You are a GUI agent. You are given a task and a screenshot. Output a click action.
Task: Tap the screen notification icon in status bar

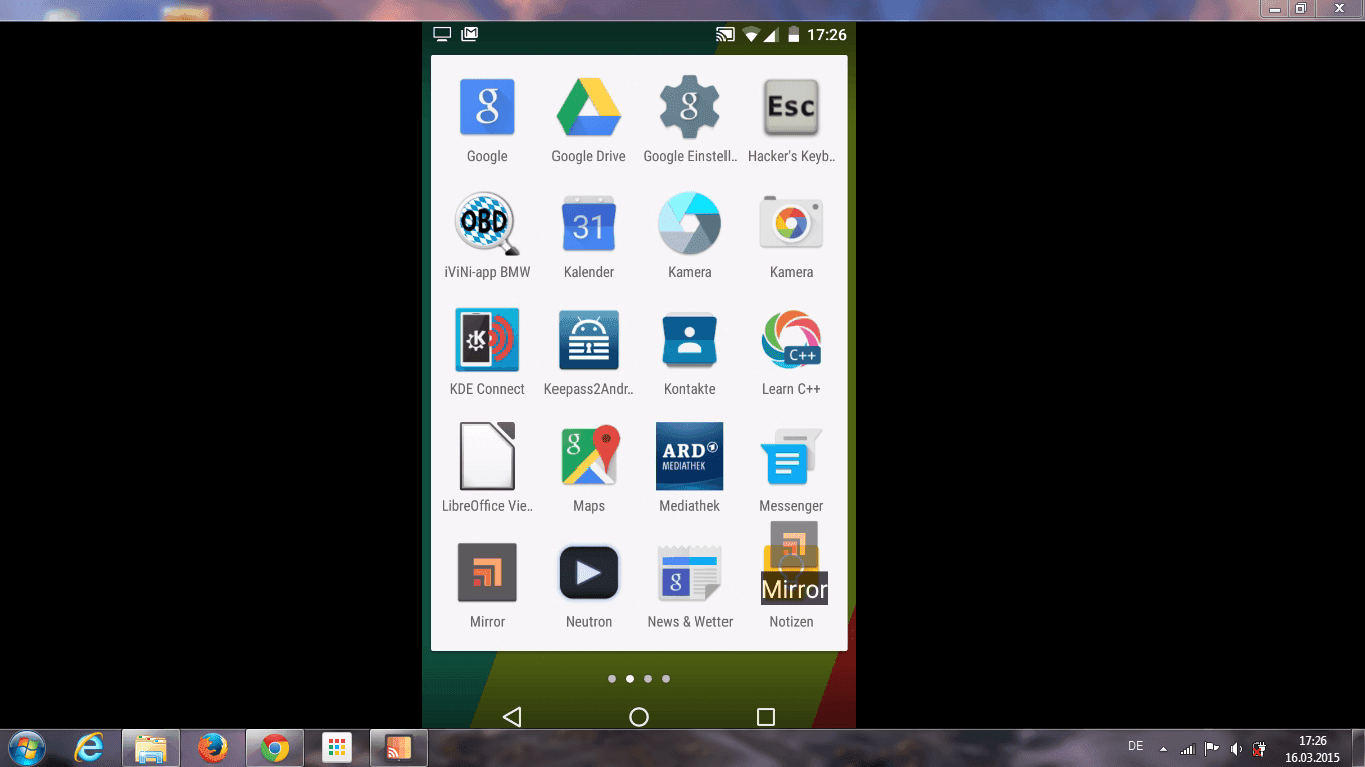pos(442,34)
